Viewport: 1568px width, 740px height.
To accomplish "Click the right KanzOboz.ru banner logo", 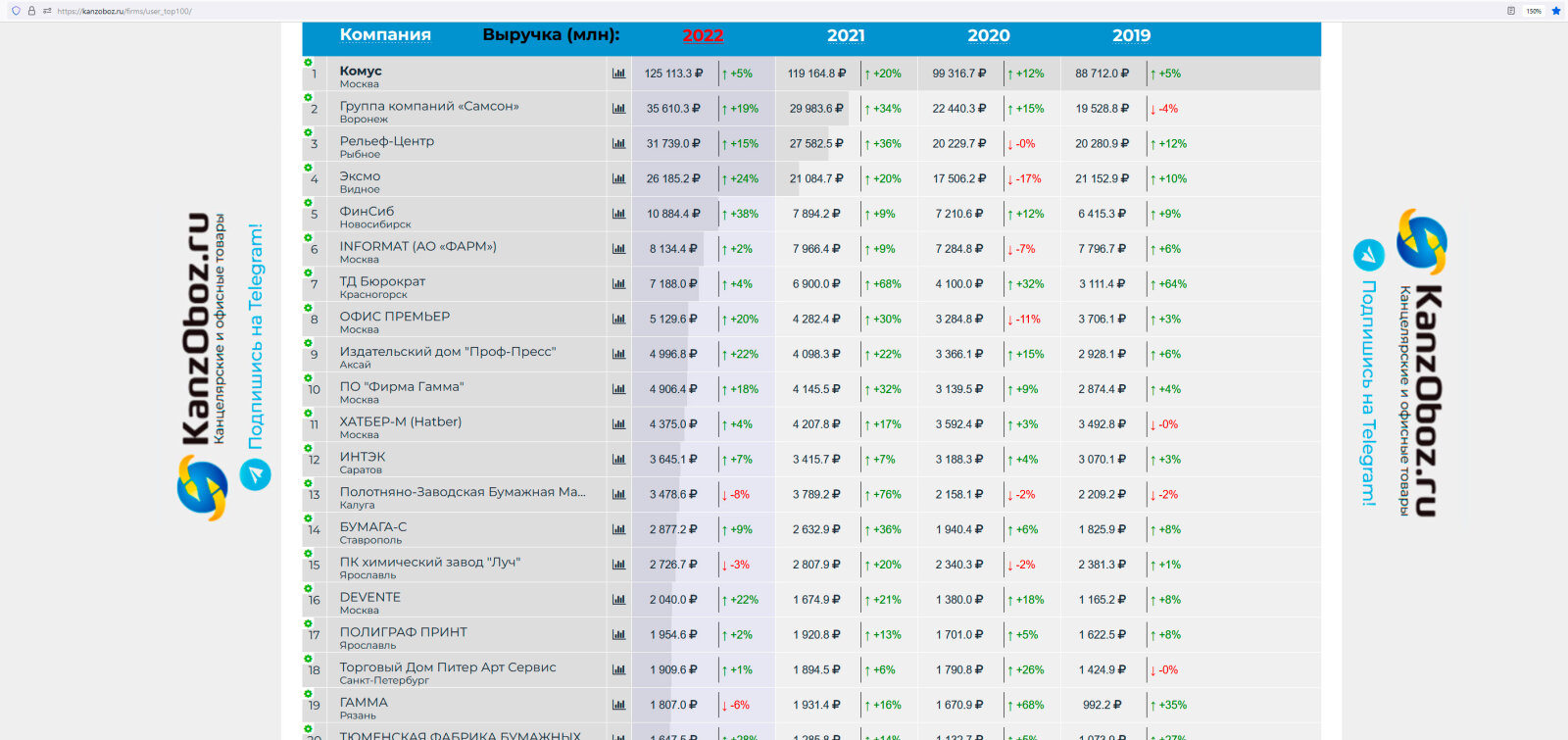I will coord(1421,363).
